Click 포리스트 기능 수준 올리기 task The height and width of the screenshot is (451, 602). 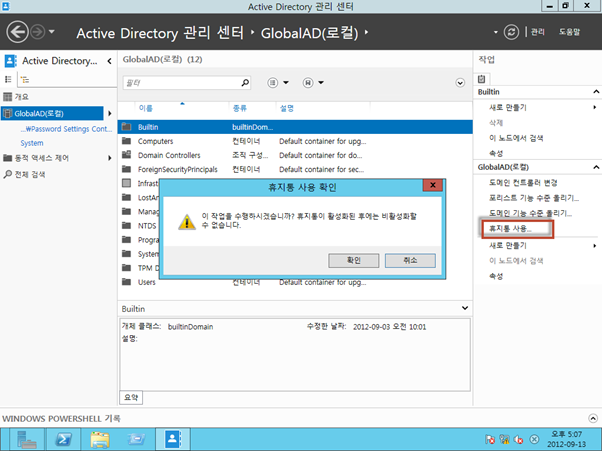(534, 198)
